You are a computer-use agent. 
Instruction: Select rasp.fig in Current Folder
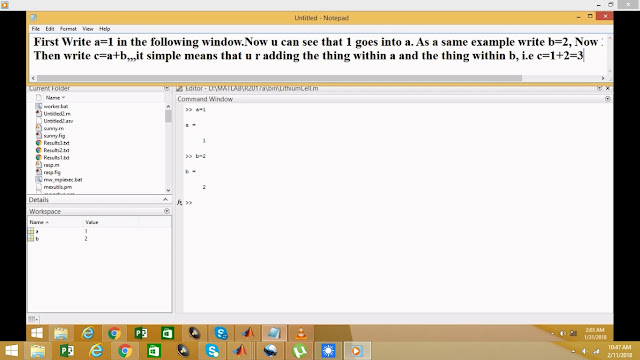[52, 172]
